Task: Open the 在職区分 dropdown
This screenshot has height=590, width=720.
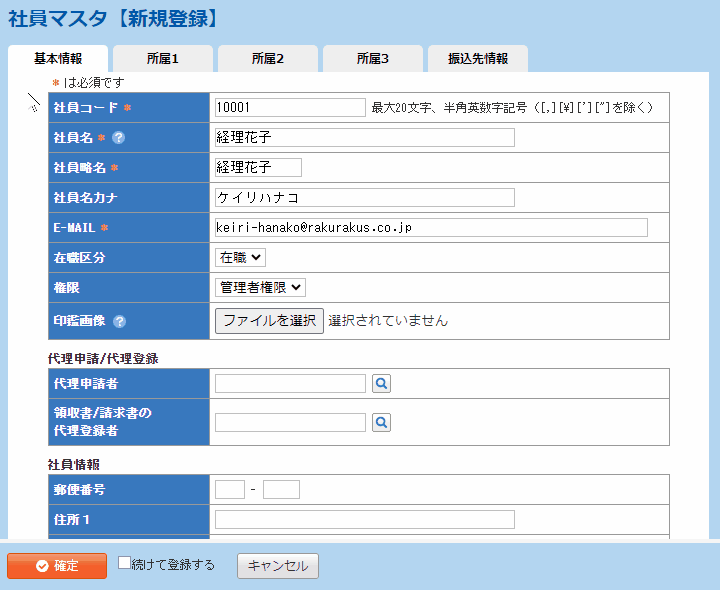Action: pyautogui.click(x=240, y=258)
